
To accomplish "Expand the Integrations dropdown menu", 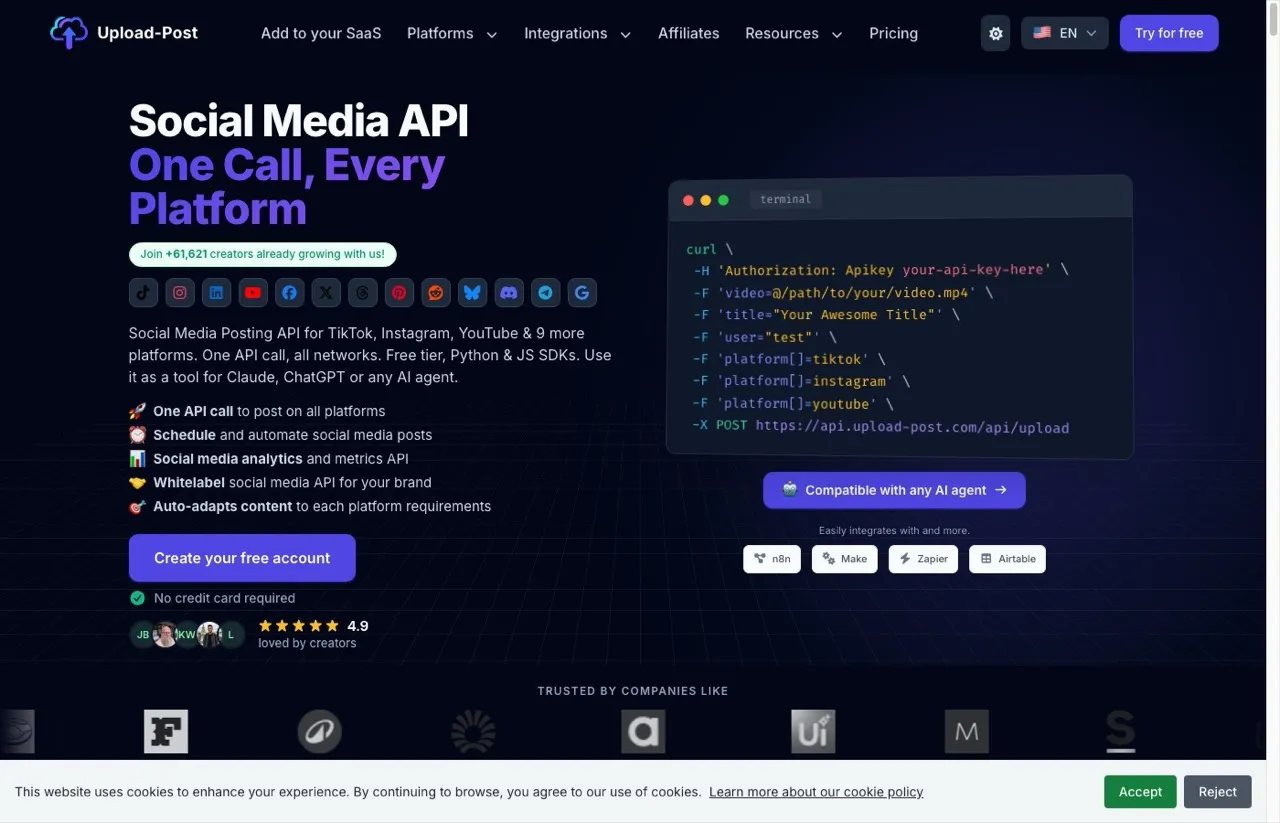I will (578, 33).
